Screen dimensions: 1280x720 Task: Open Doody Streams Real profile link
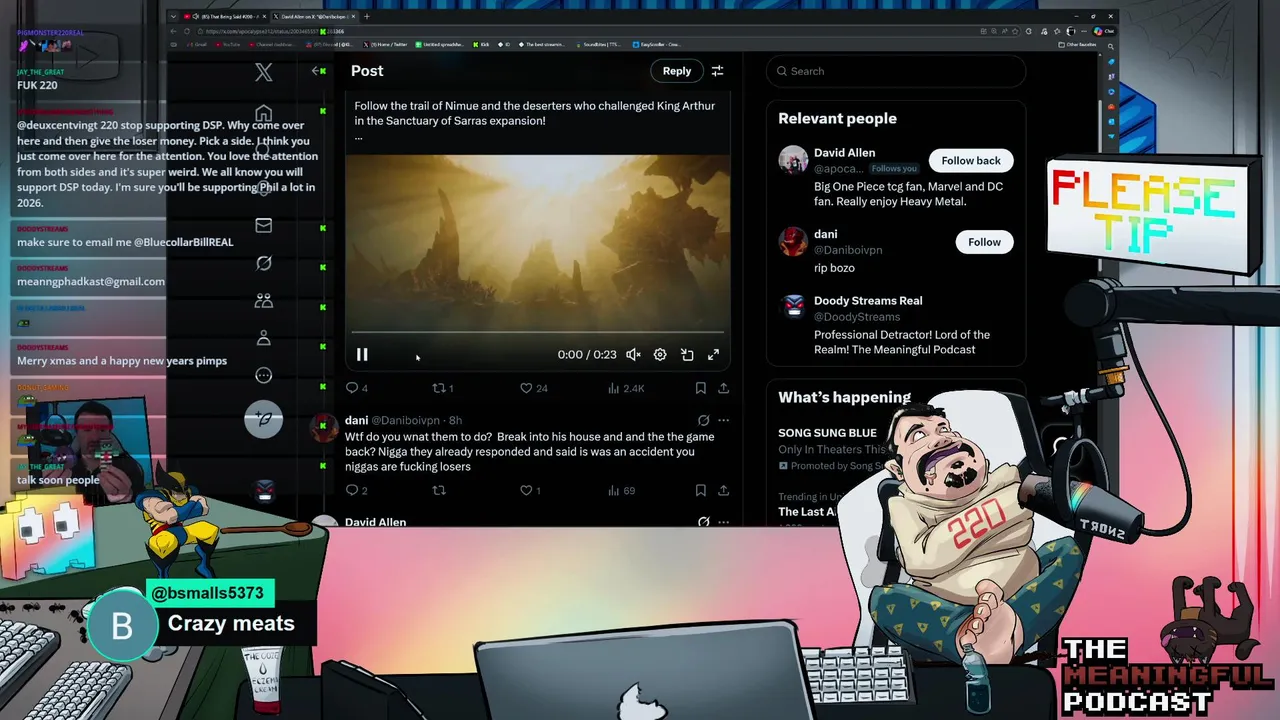point(868,300)
